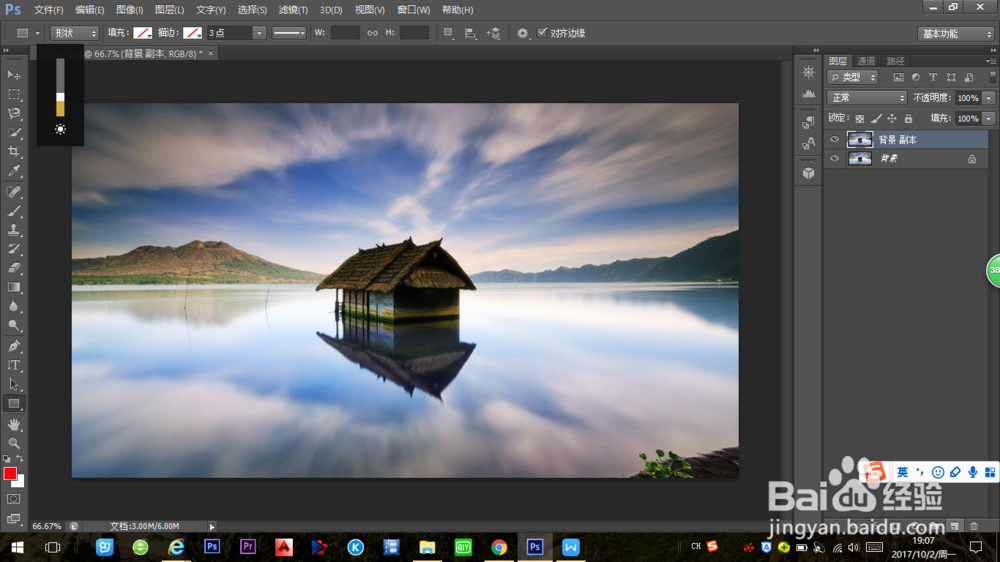Viewport: 1000px width, 562px height.
Task: Select the Eyedropper tool
Action: coord(14,171)
